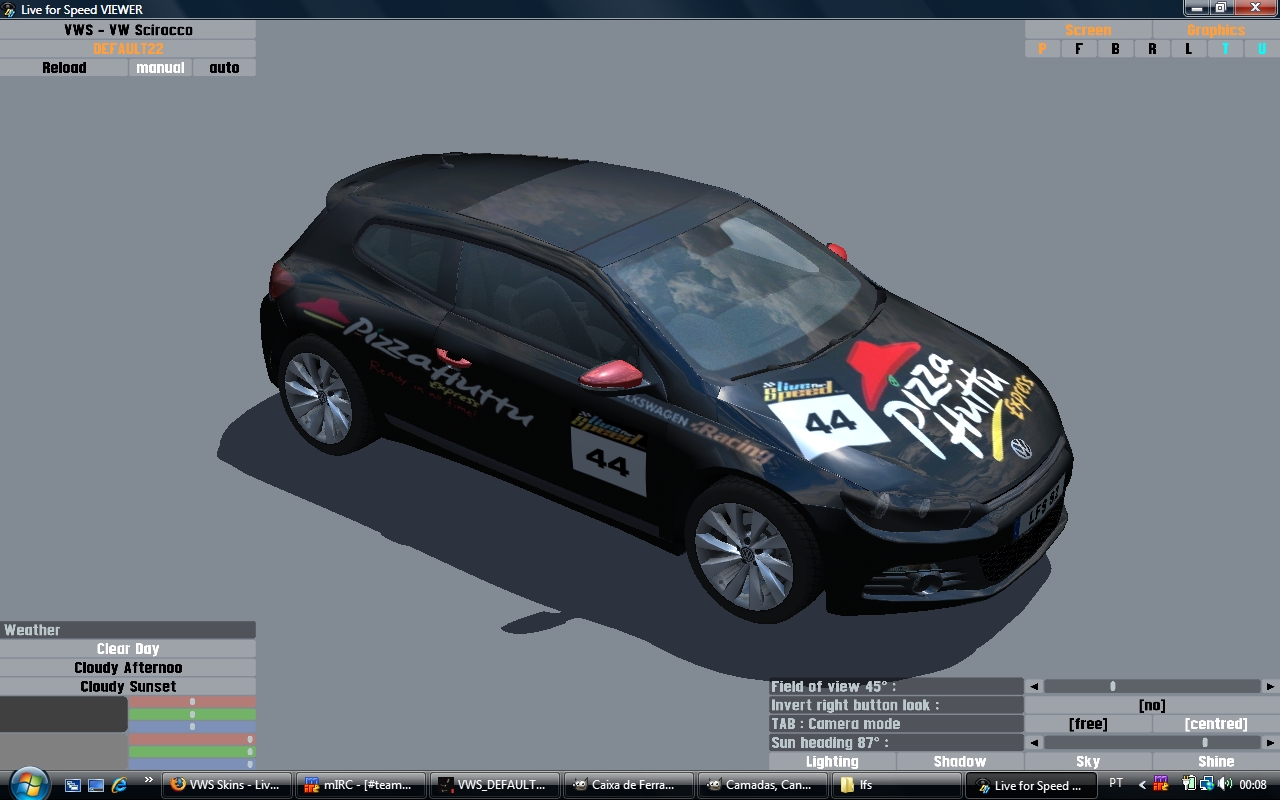Switch to VWS Skins Firefox taskbar window
The height and width of the screenshot is (800, 1280).
click(x=228, y=786)
